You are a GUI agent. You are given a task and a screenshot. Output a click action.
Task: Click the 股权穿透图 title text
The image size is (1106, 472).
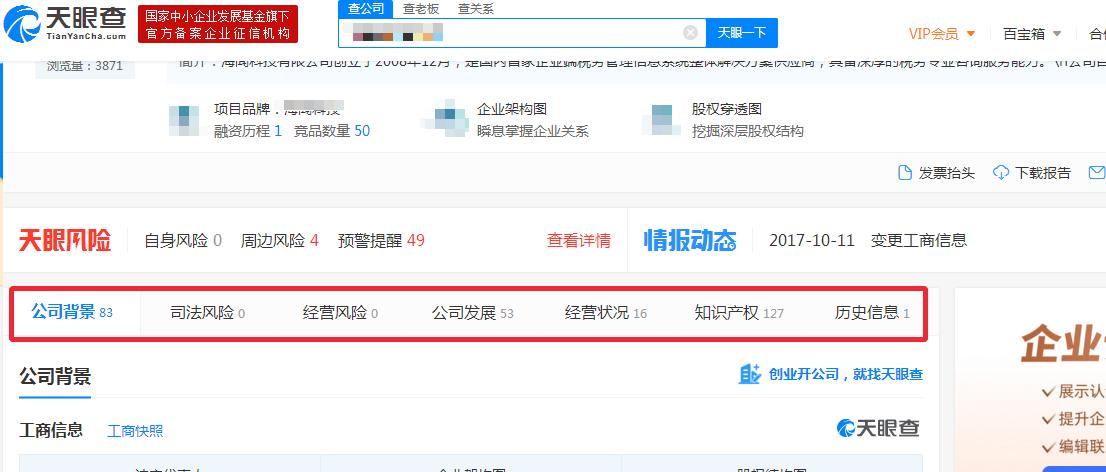[x=727, y=109]
